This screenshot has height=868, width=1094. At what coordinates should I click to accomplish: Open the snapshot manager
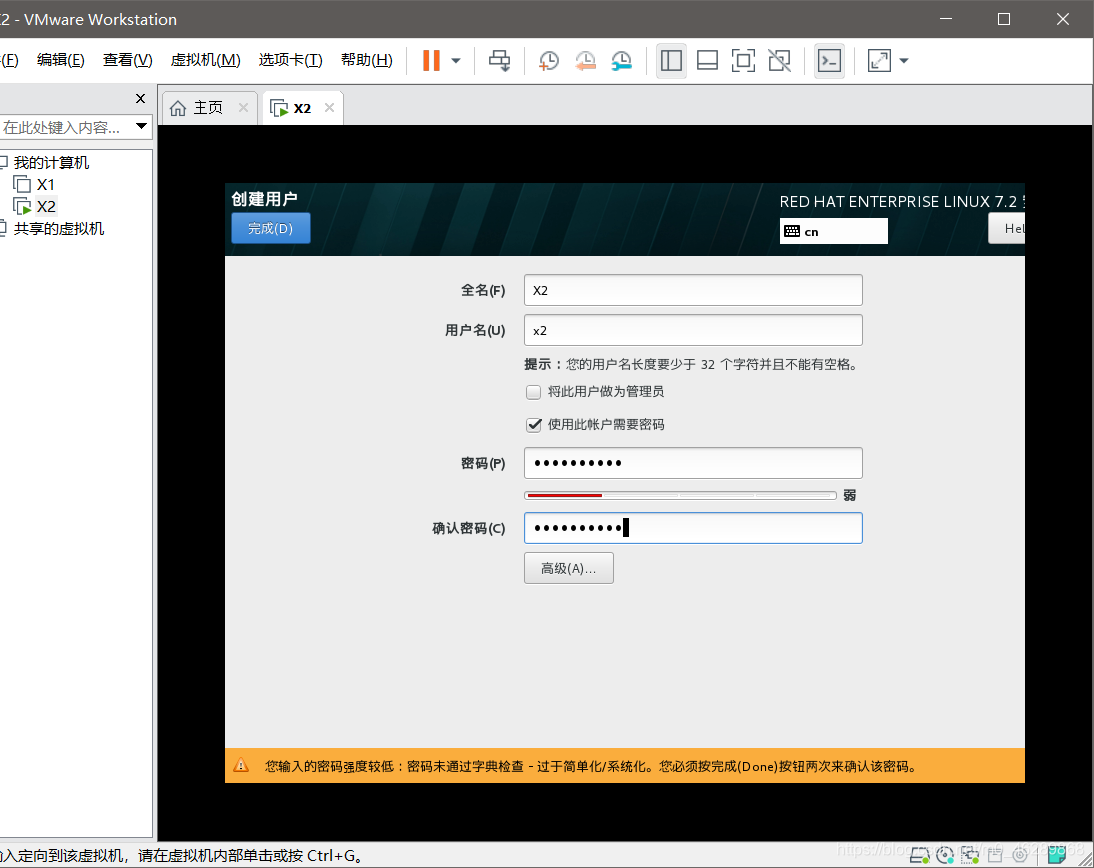point(621,61)
